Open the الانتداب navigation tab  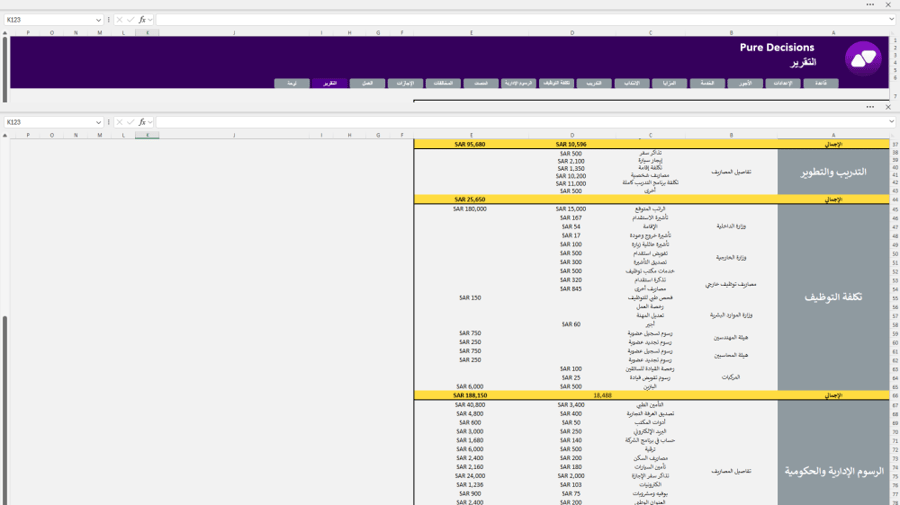631,83
